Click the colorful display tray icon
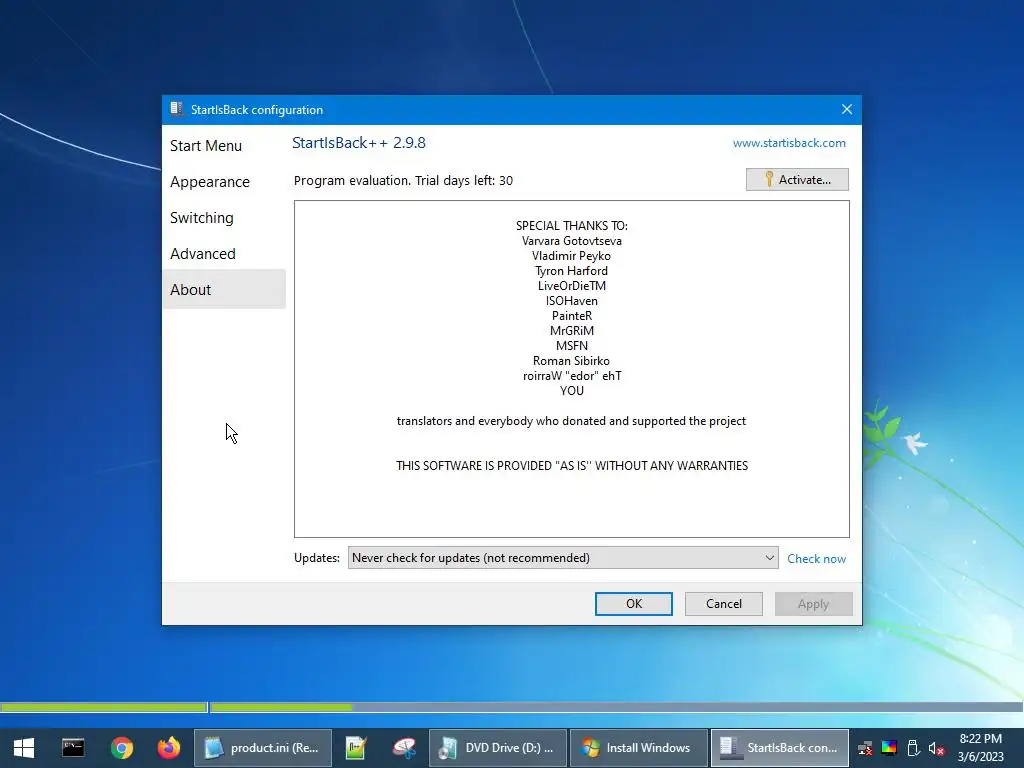 [889, 748]
